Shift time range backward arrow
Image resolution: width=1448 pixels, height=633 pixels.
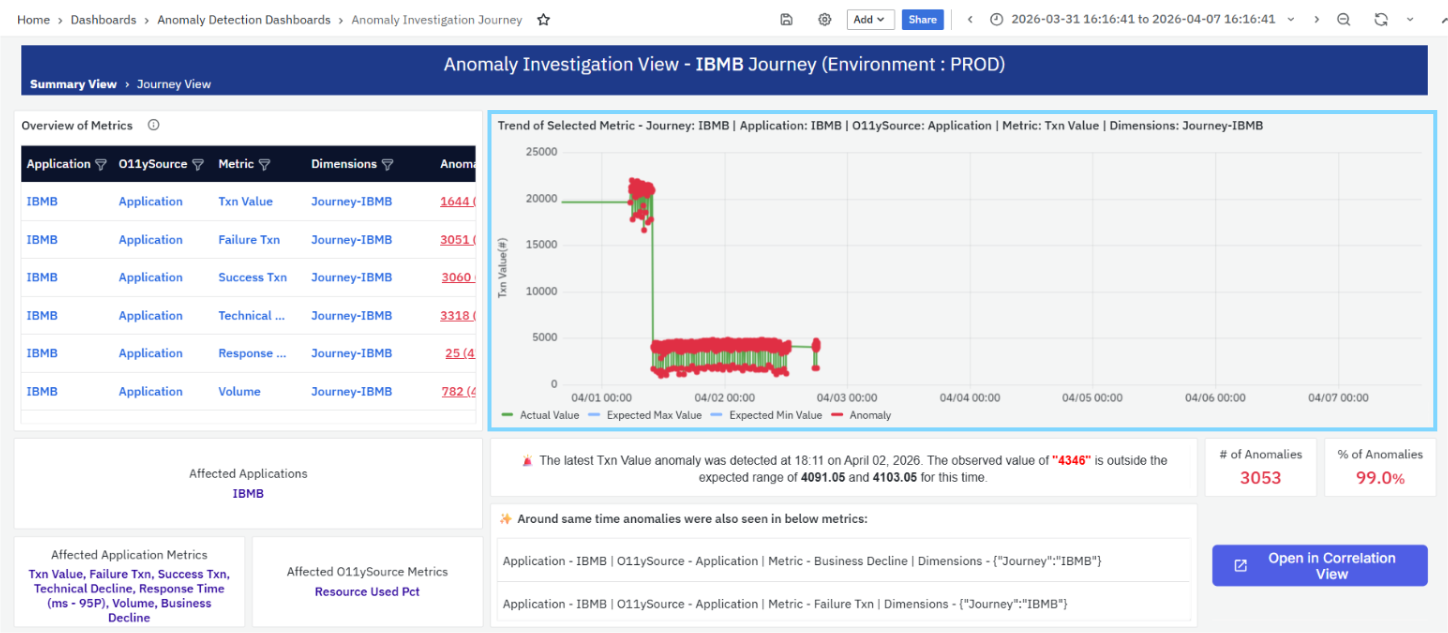[x=969, y=20]
